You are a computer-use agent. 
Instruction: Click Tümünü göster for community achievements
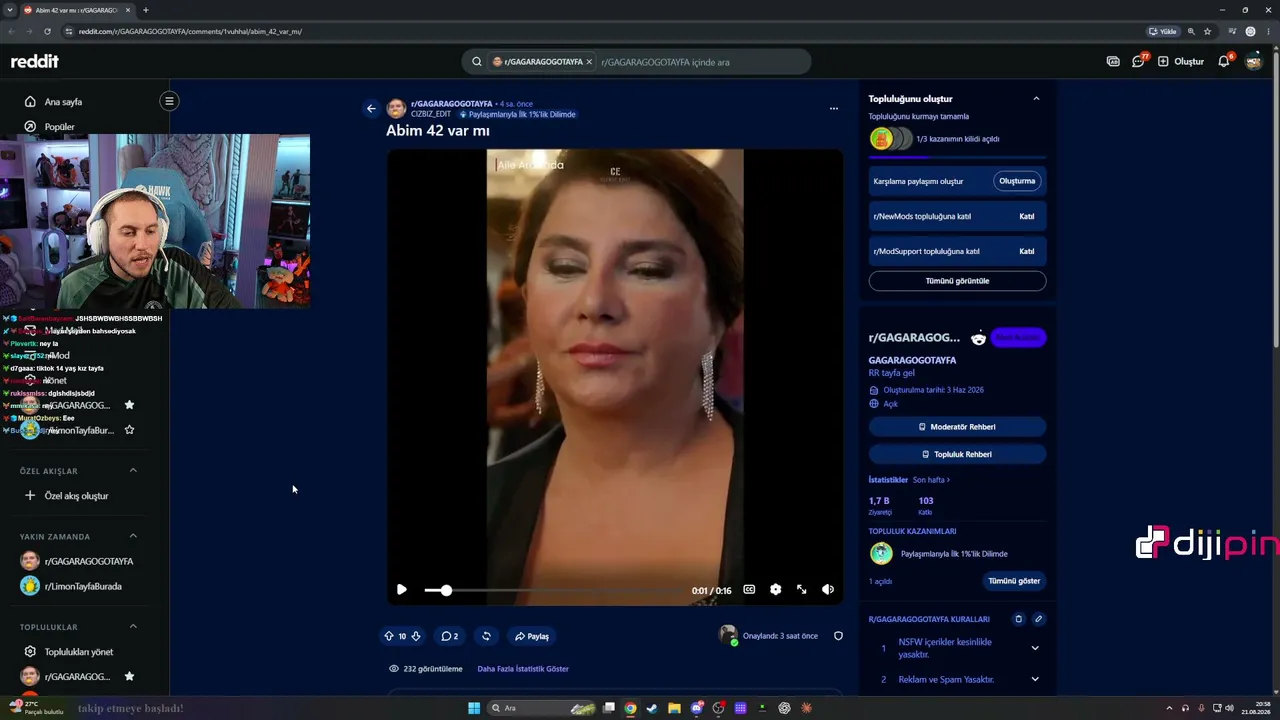(x=1014, y=581)
